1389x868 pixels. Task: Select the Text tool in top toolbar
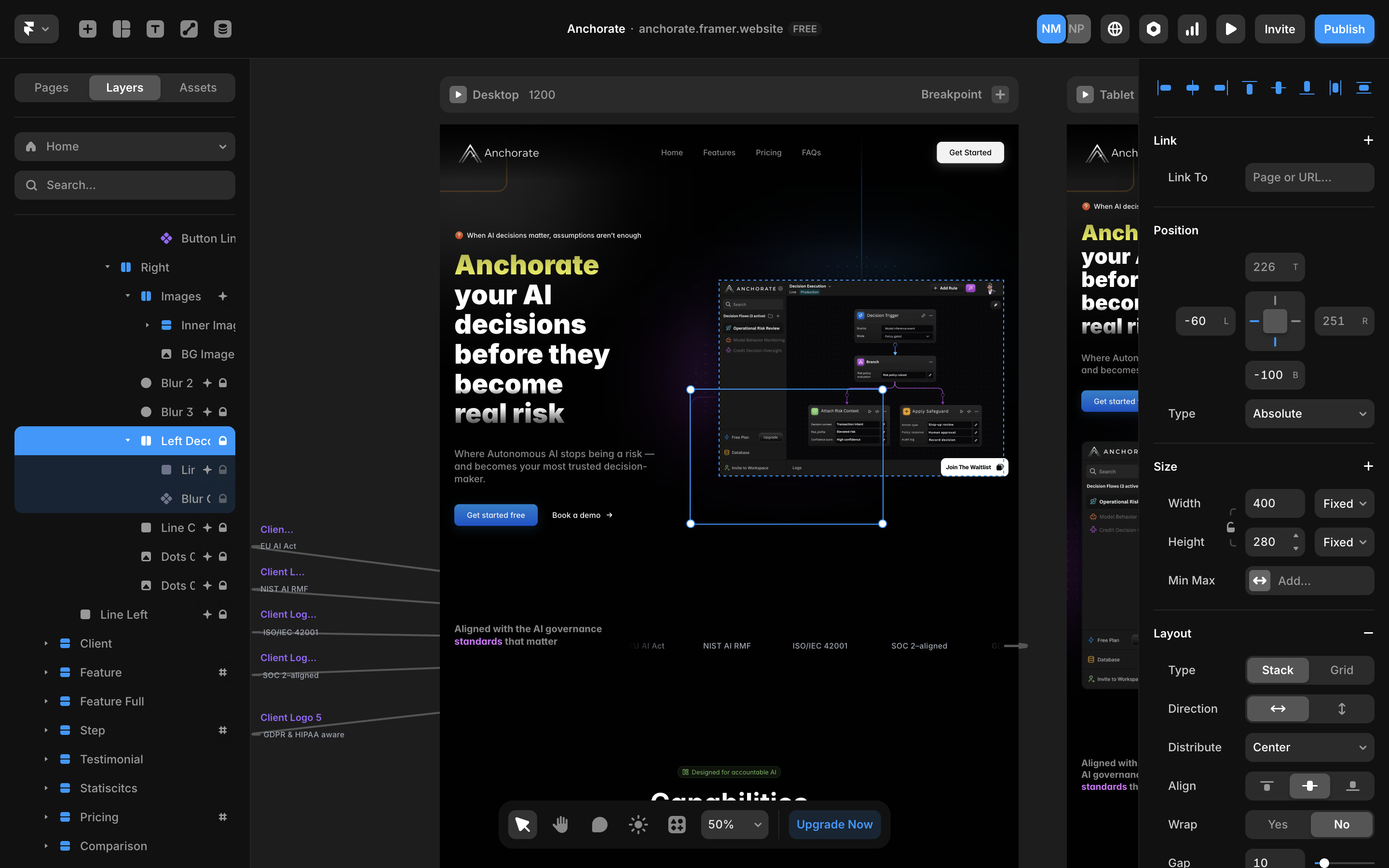tap(155, 29)
